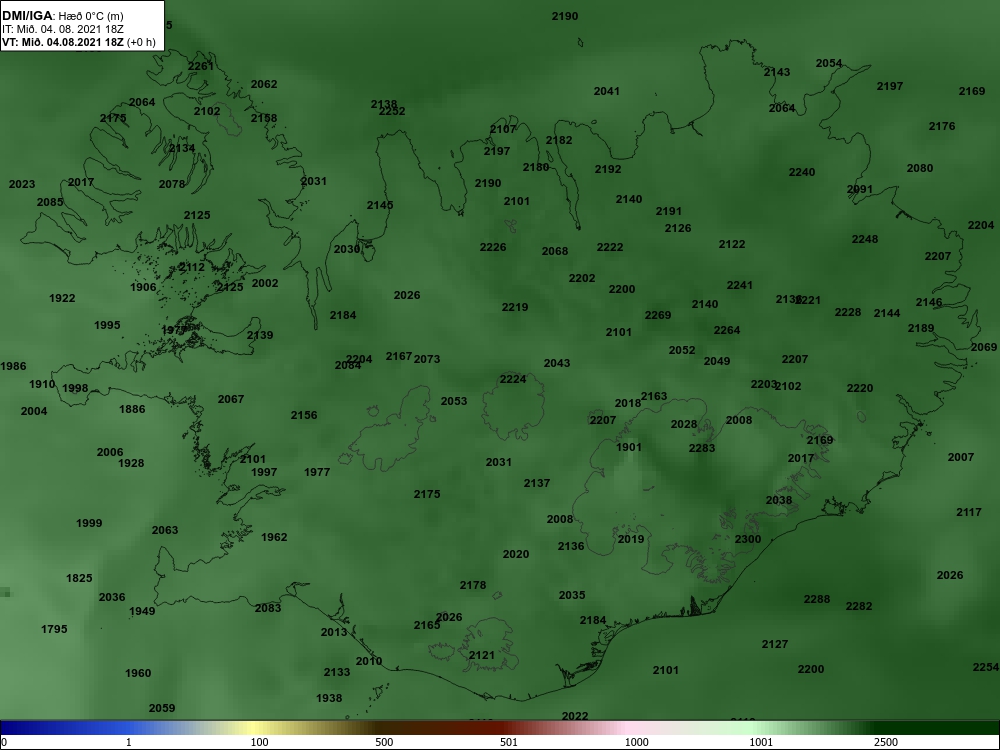
Task: Click the map value 1962
Action: click(x=274, y=538)
